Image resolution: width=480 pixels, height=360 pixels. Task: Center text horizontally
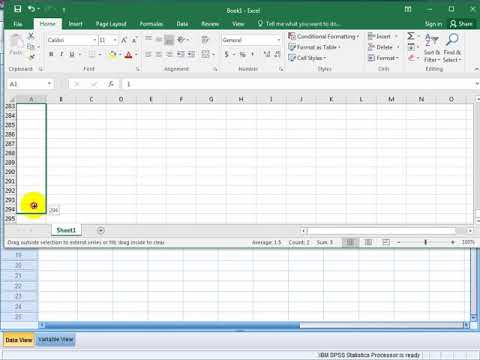pos(159,54)
